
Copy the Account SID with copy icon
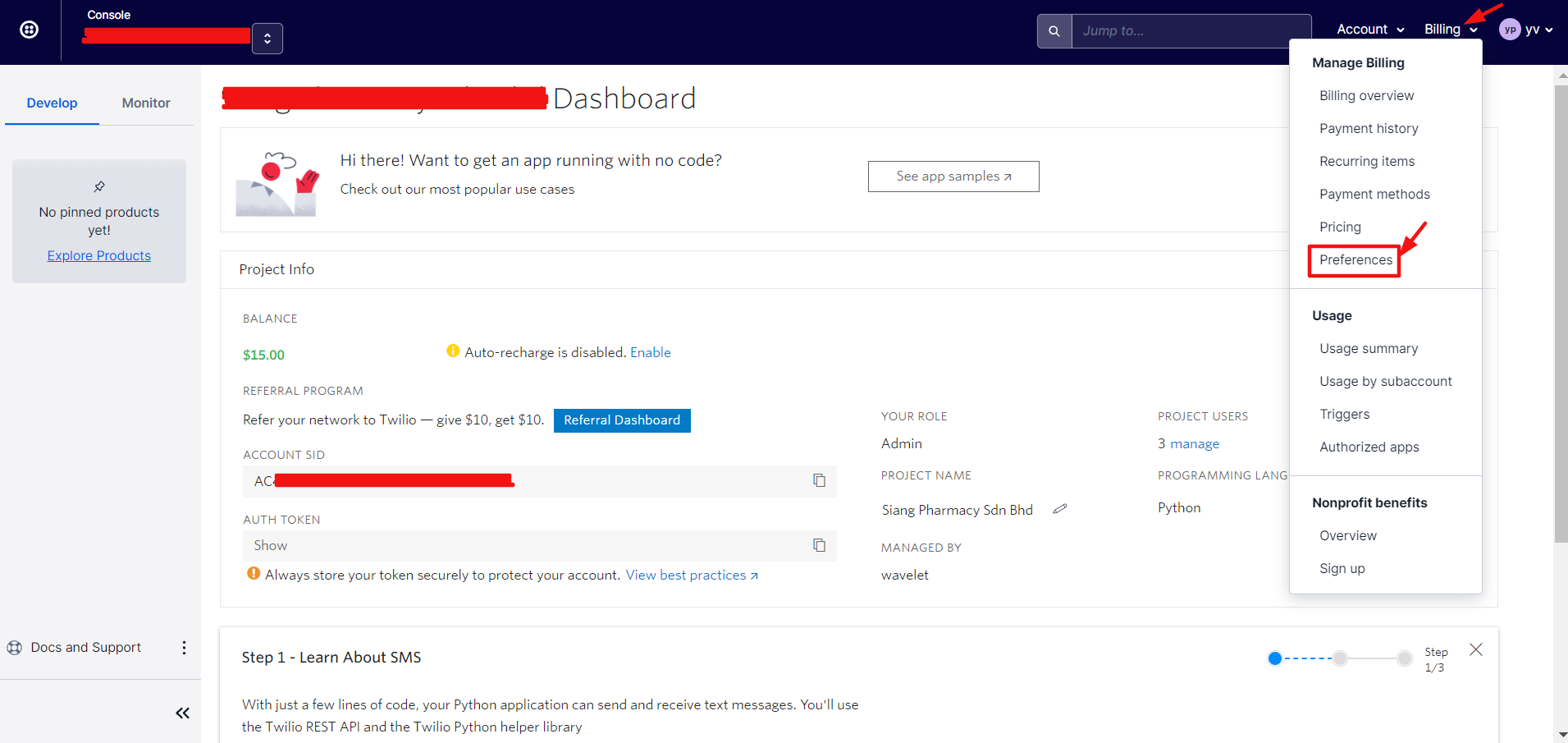[x=819, y=480]
